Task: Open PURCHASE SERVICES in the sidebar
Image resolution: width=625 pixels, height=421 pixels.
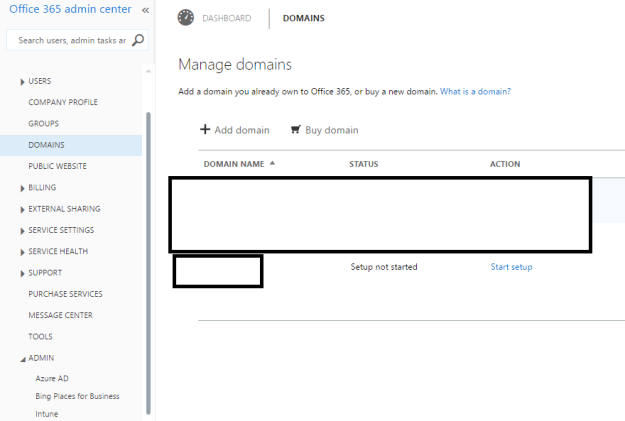Action: [65, 294]
